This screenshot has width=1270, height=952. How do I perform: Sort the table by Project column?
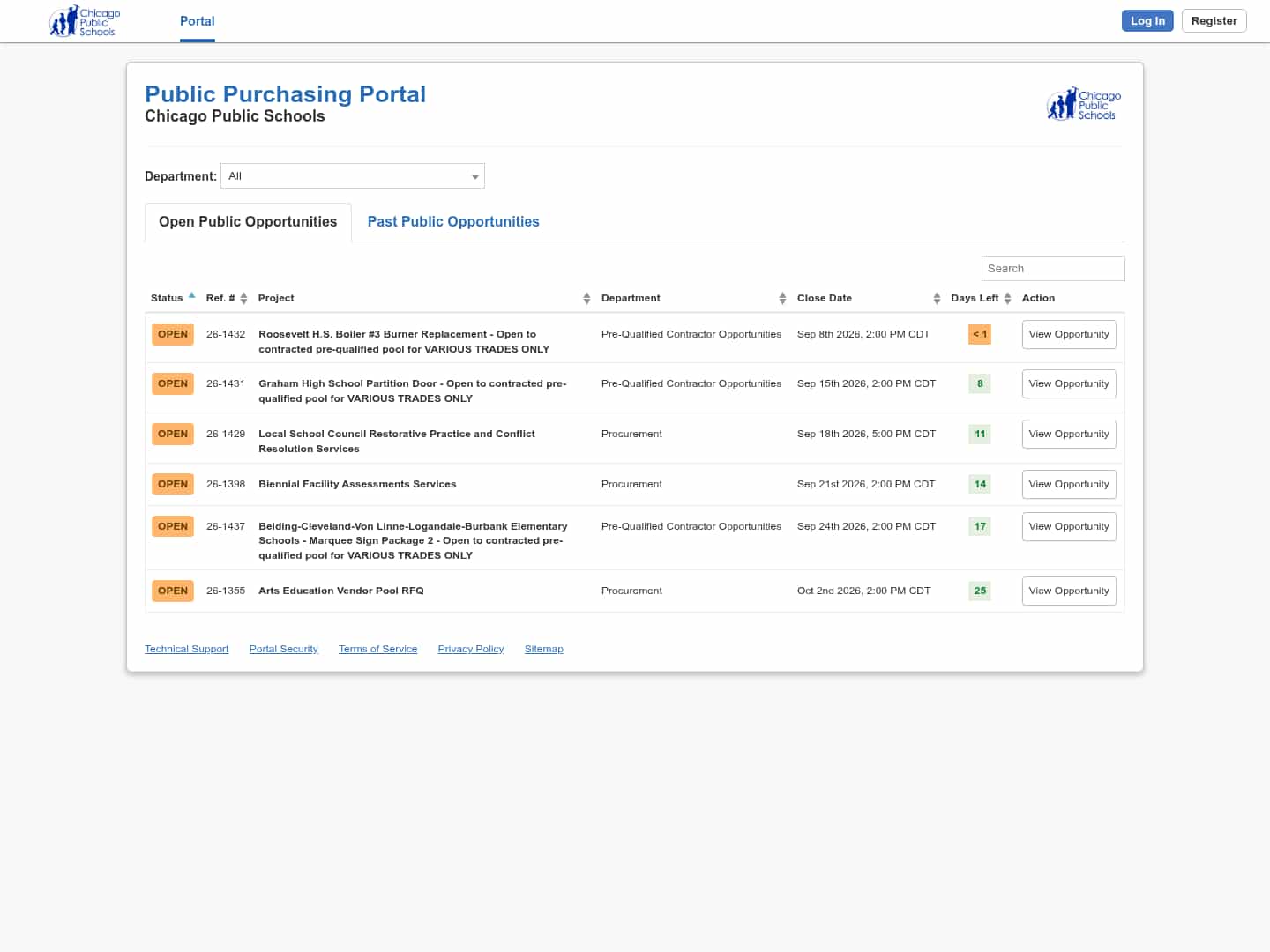[x=424, y=298]
